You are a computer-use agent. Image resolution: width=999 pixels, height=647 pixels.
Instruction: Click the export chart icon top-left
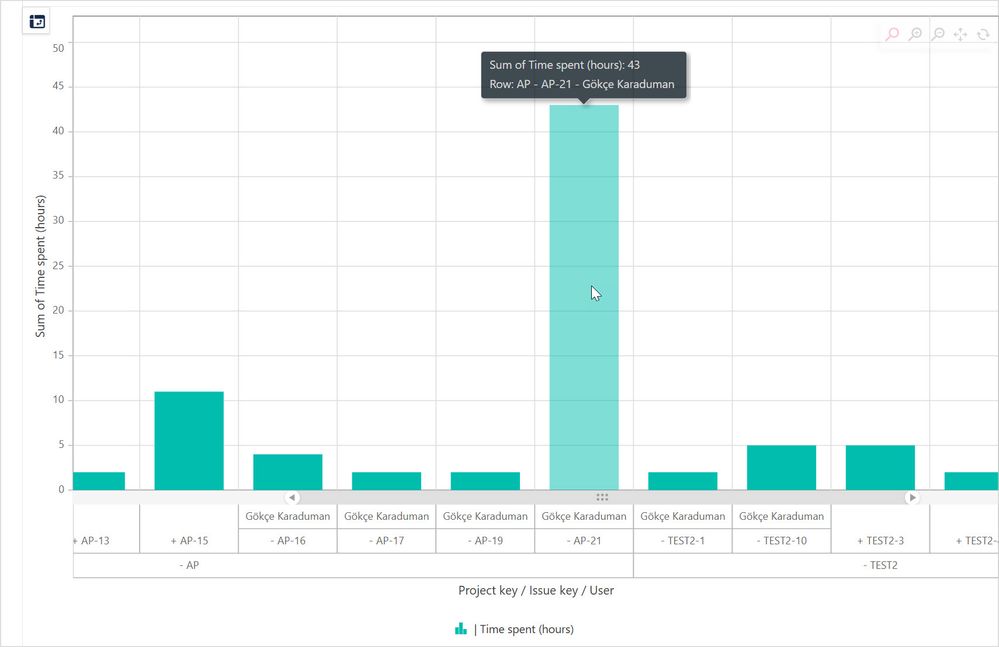point(37,20)
